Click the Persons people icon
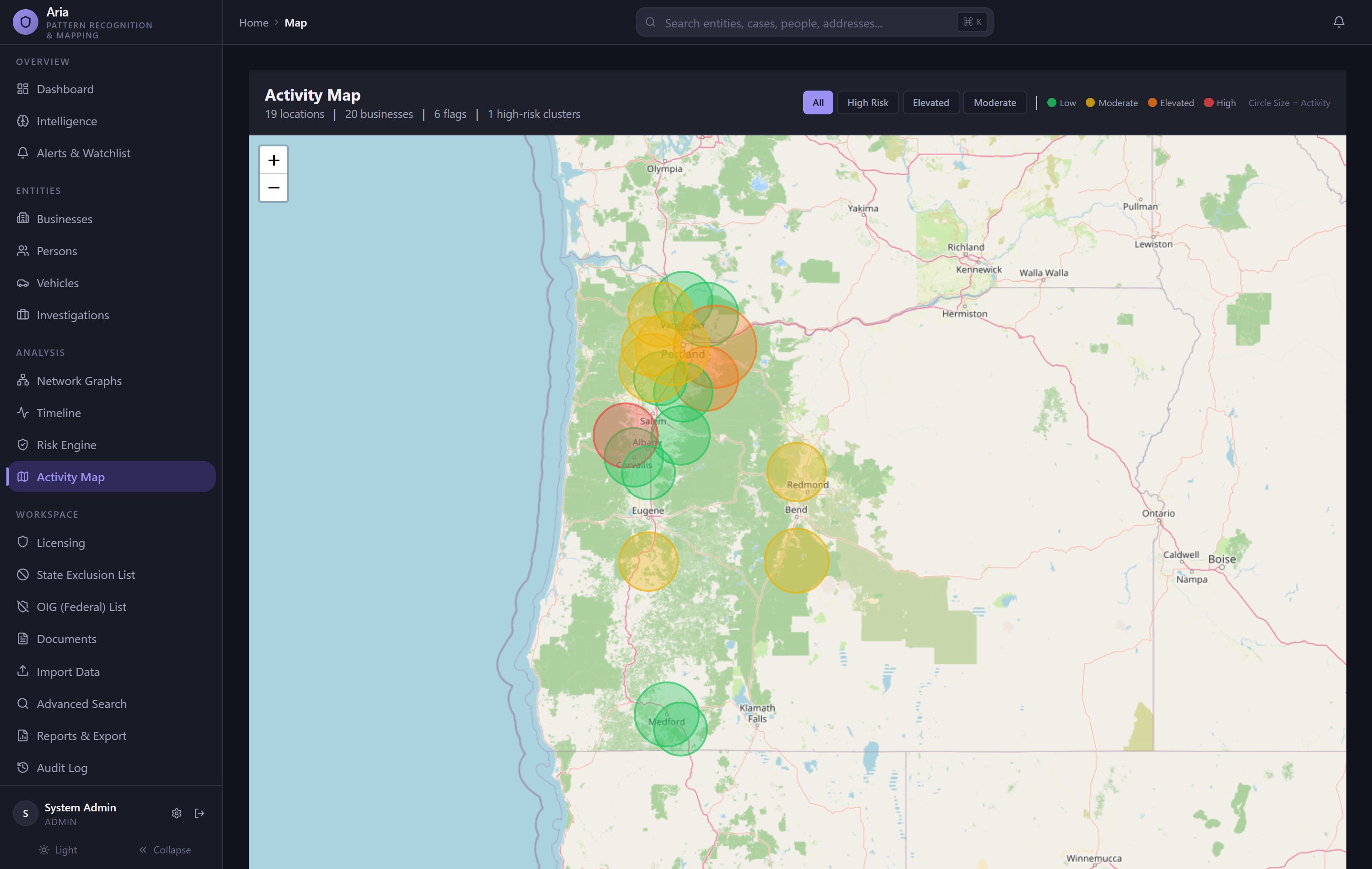Screen dimensions: 1372x869 [23, 251]
